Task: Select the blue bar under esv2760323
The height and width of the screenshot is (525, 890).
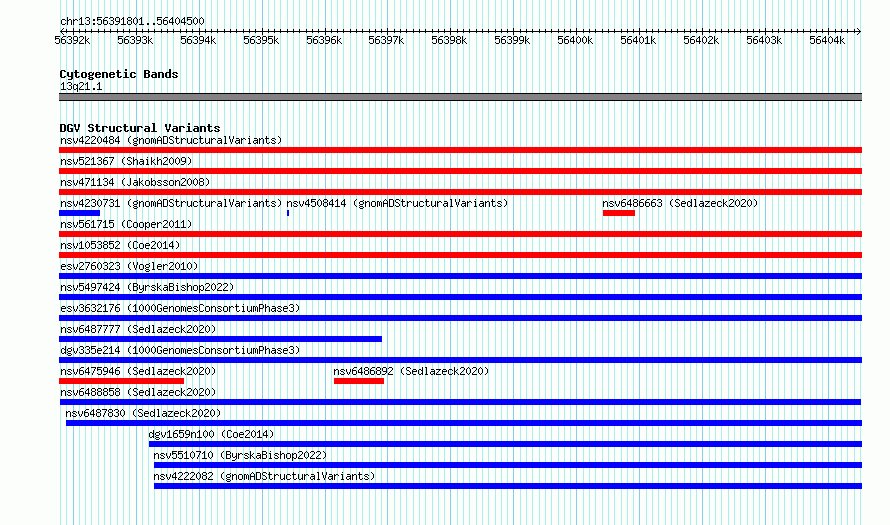Action: pos(460,276)
